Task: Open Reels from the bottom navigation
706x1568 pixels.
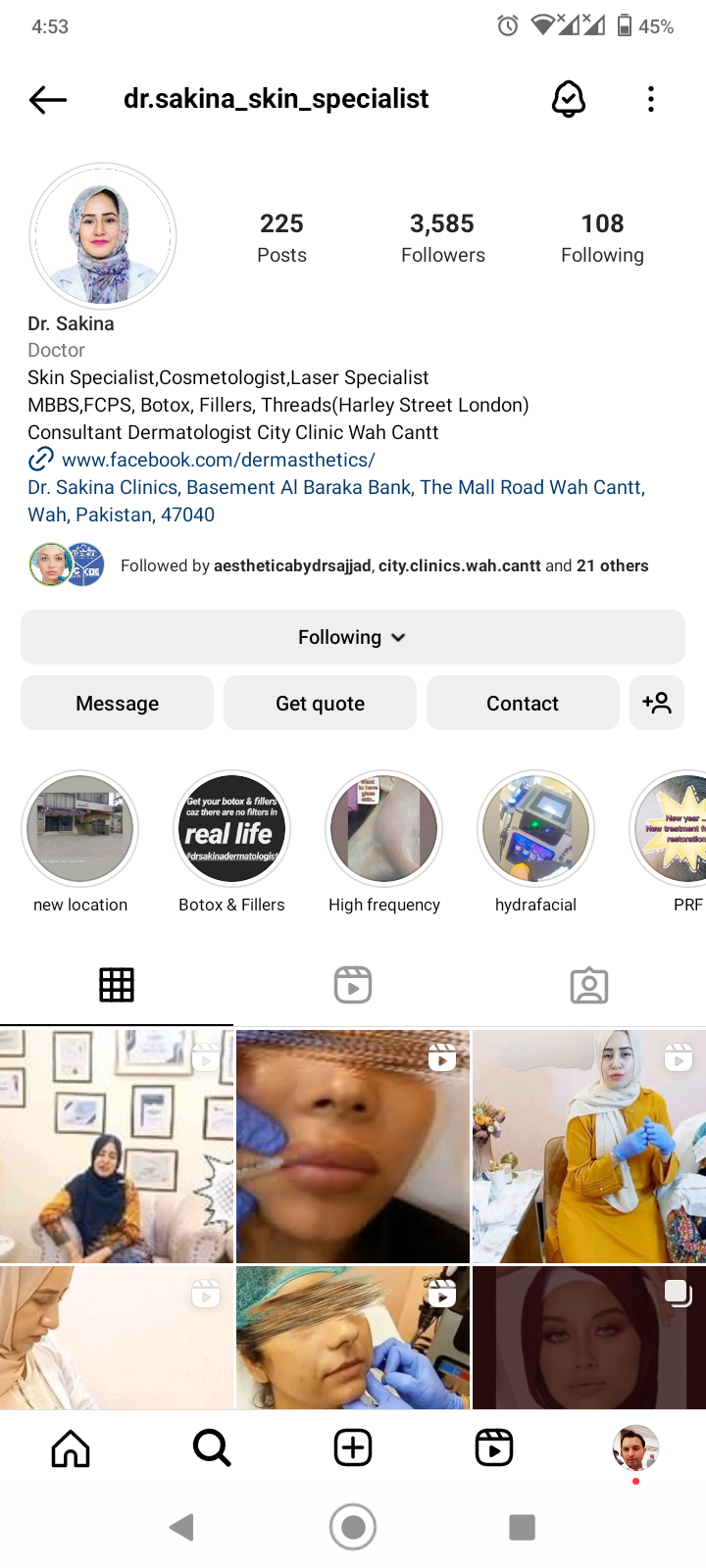Action: (494, 1447)
